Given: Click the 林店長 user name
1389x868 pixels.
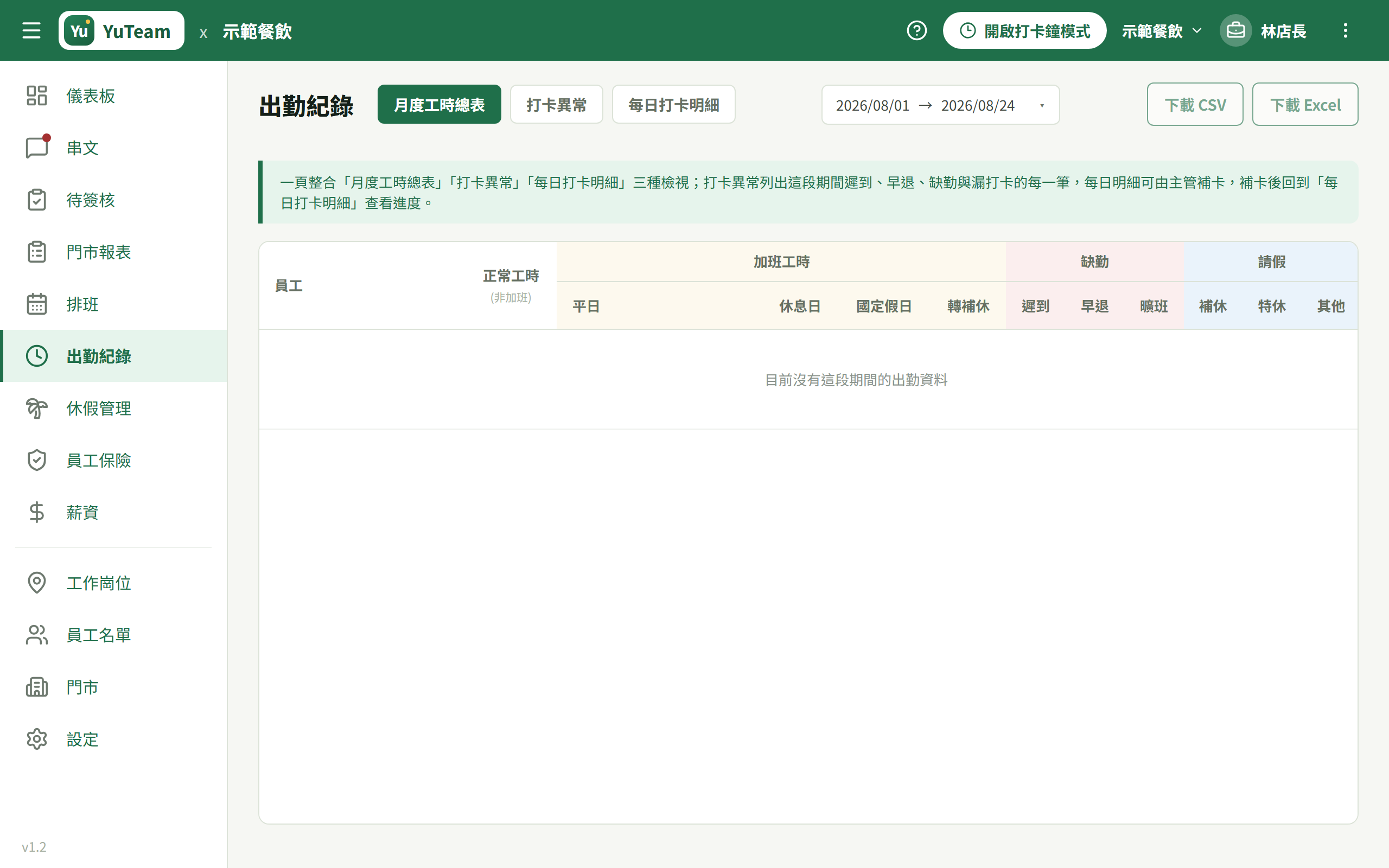Looking at the screenshot, I should [1283, 31].
